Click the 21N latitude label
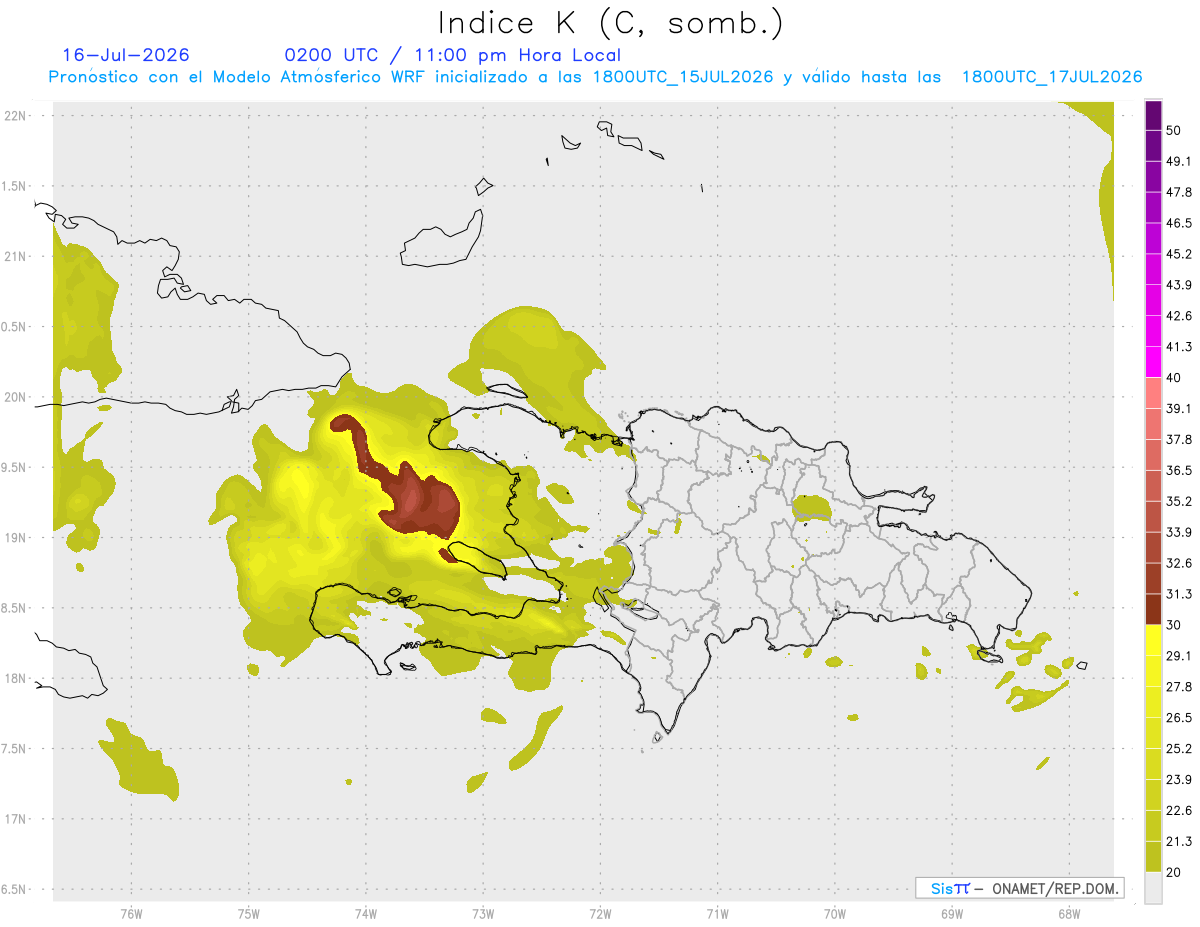 (x=15, y=256)
